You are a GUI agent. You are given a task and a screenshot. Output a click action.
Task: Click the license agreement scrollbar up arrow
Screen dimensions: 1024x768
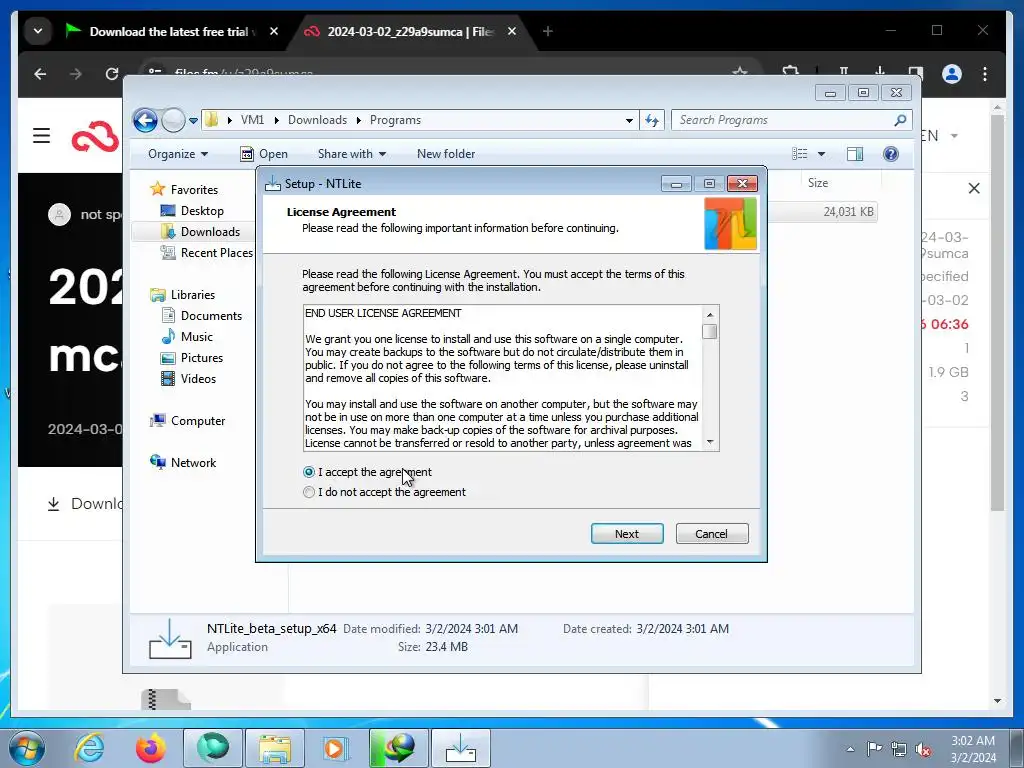tap(710, 315)
